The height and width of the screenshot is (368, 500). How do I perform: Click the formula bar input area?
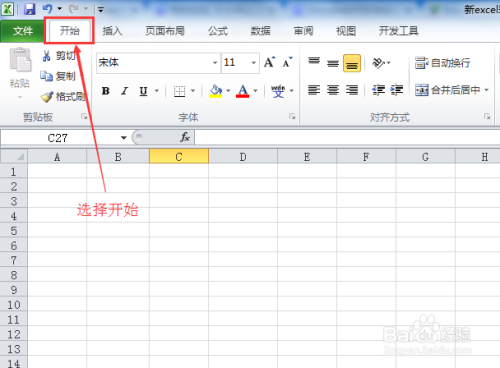click(x=347, y=137)
